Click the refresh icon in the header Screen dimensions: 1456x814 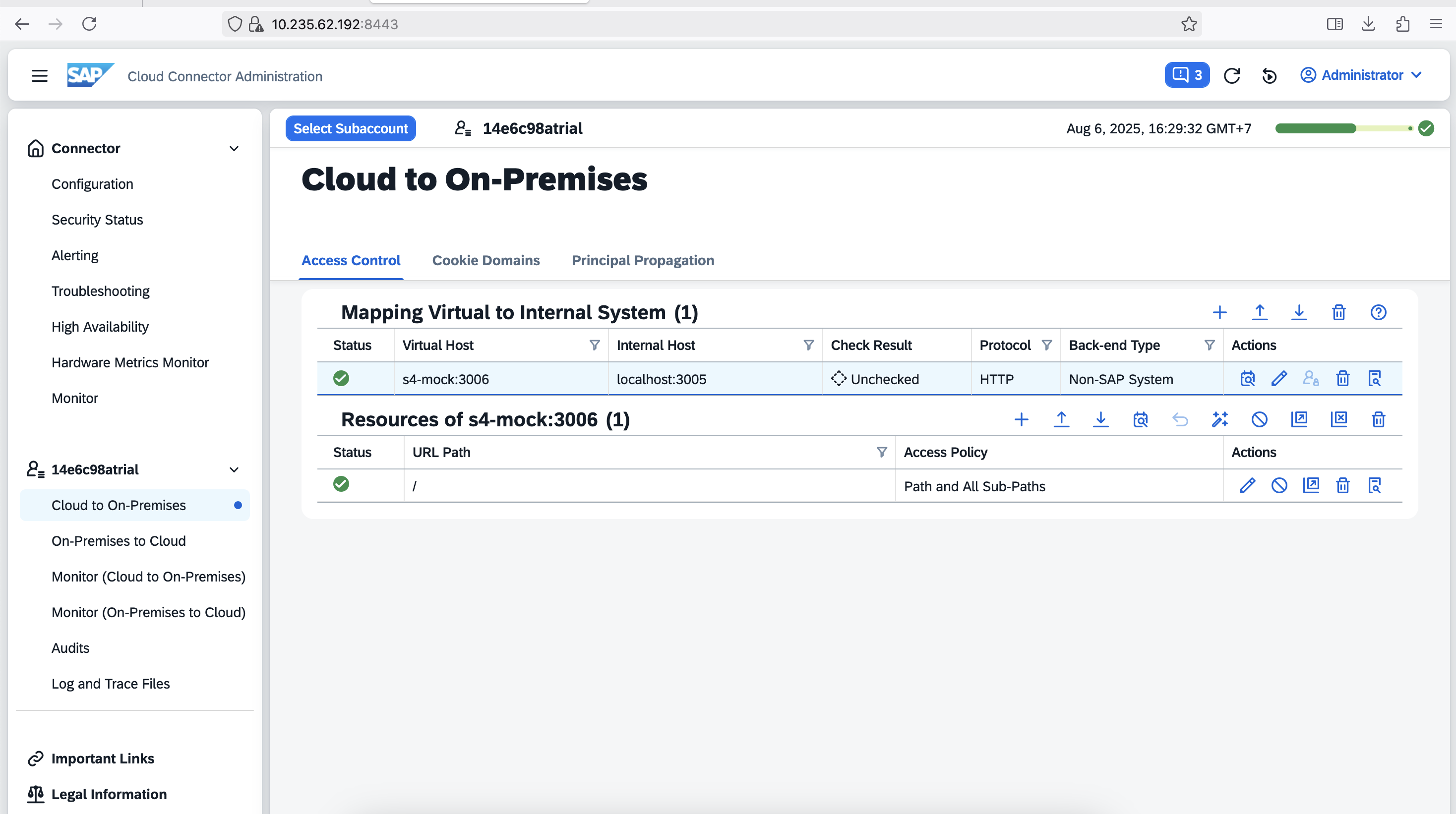click(x=1232, y=75)
